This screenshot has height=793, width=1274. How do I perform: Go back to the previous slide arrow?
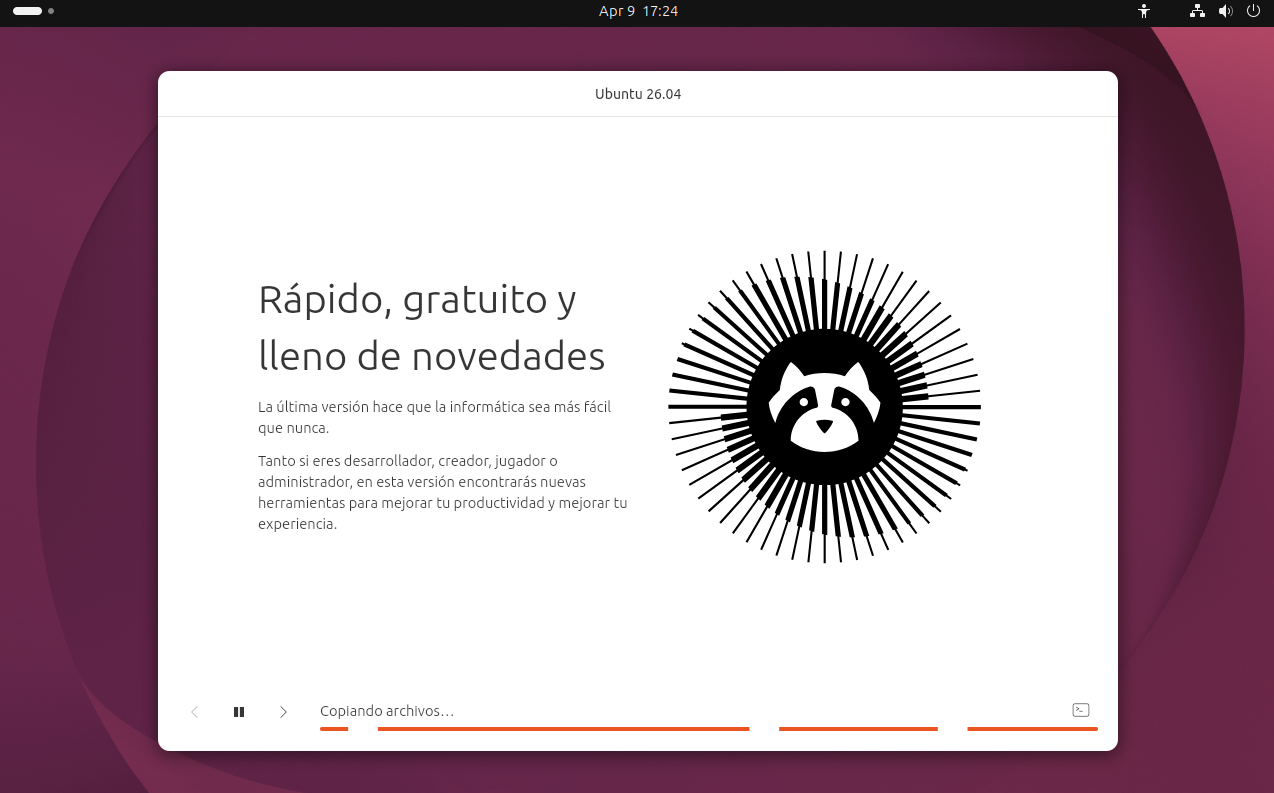[195, 712]
